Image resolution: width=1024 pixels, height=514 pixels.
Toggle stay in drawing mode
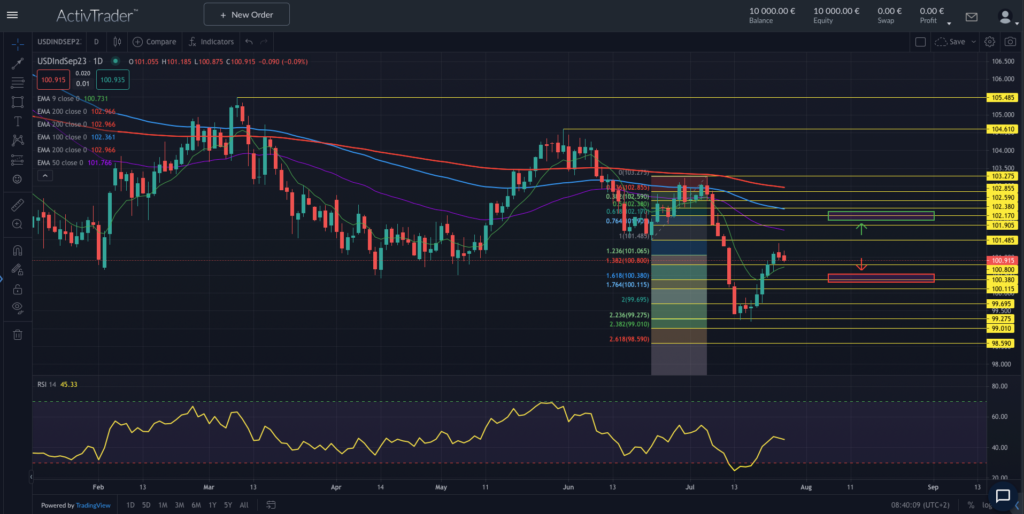click(18, 269)
